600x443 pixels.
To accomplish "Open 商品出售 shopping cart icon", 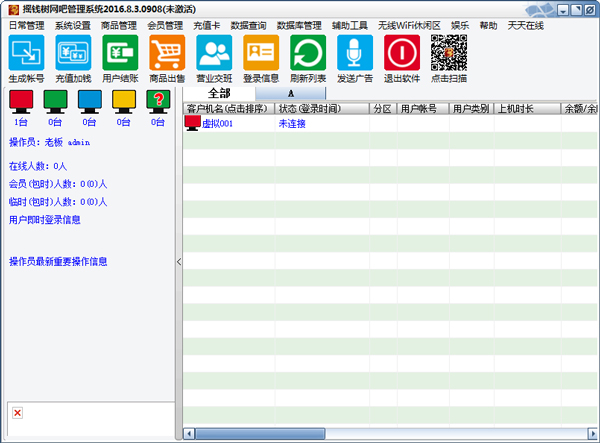I will [167, 53].
